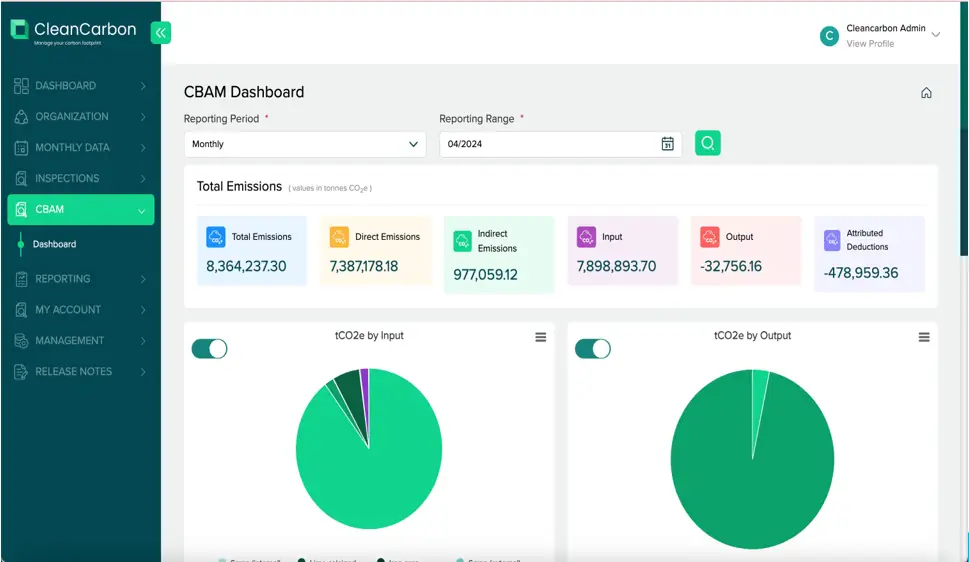Click the View Profile link

click(x=870, y=44)
